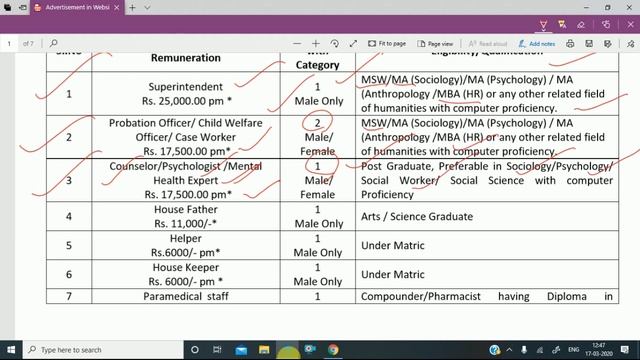
Task: Set these tabs aside
Action: [23, 7]
